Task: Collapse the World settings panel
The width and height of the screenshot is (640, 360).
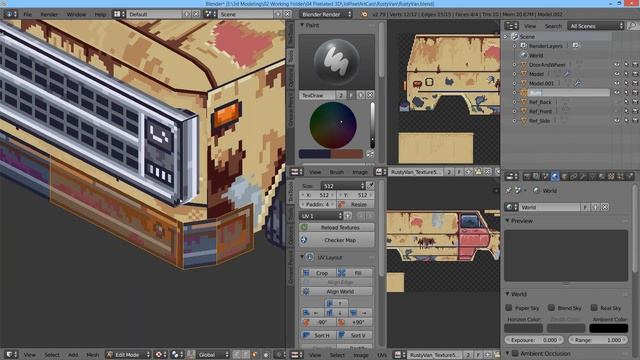Action: pyautogui.click(x=507, y=294)
